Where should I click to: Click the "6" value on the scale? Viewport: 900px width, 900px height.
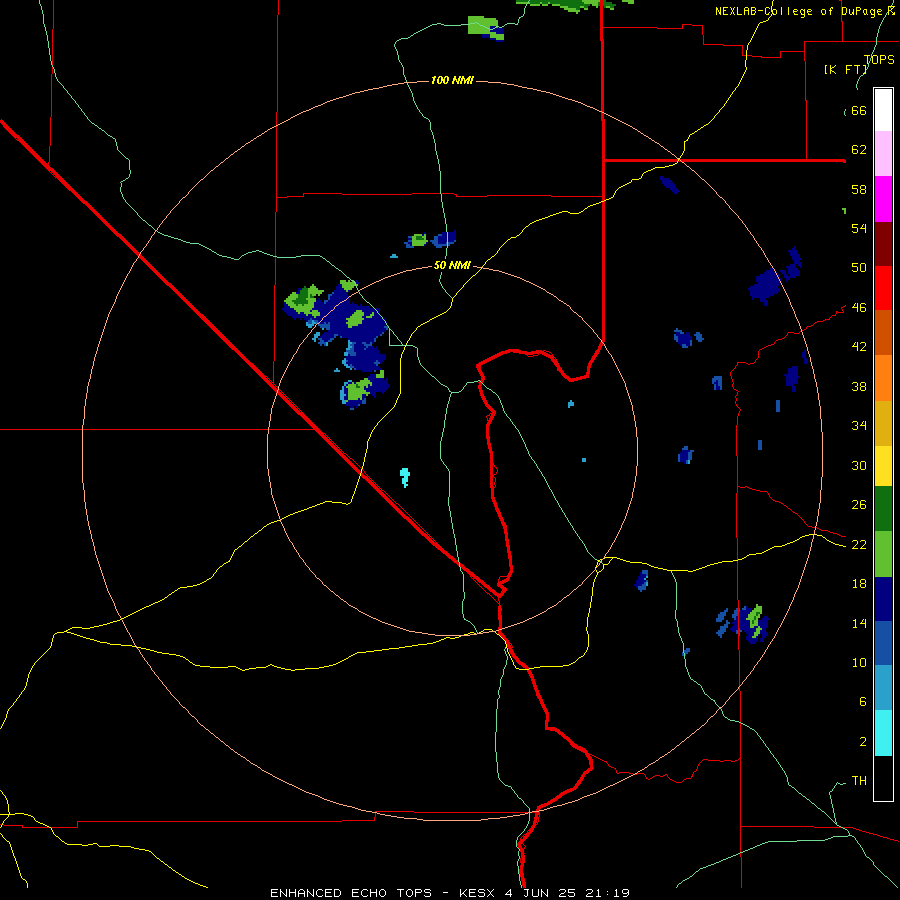tap(862, 702)
